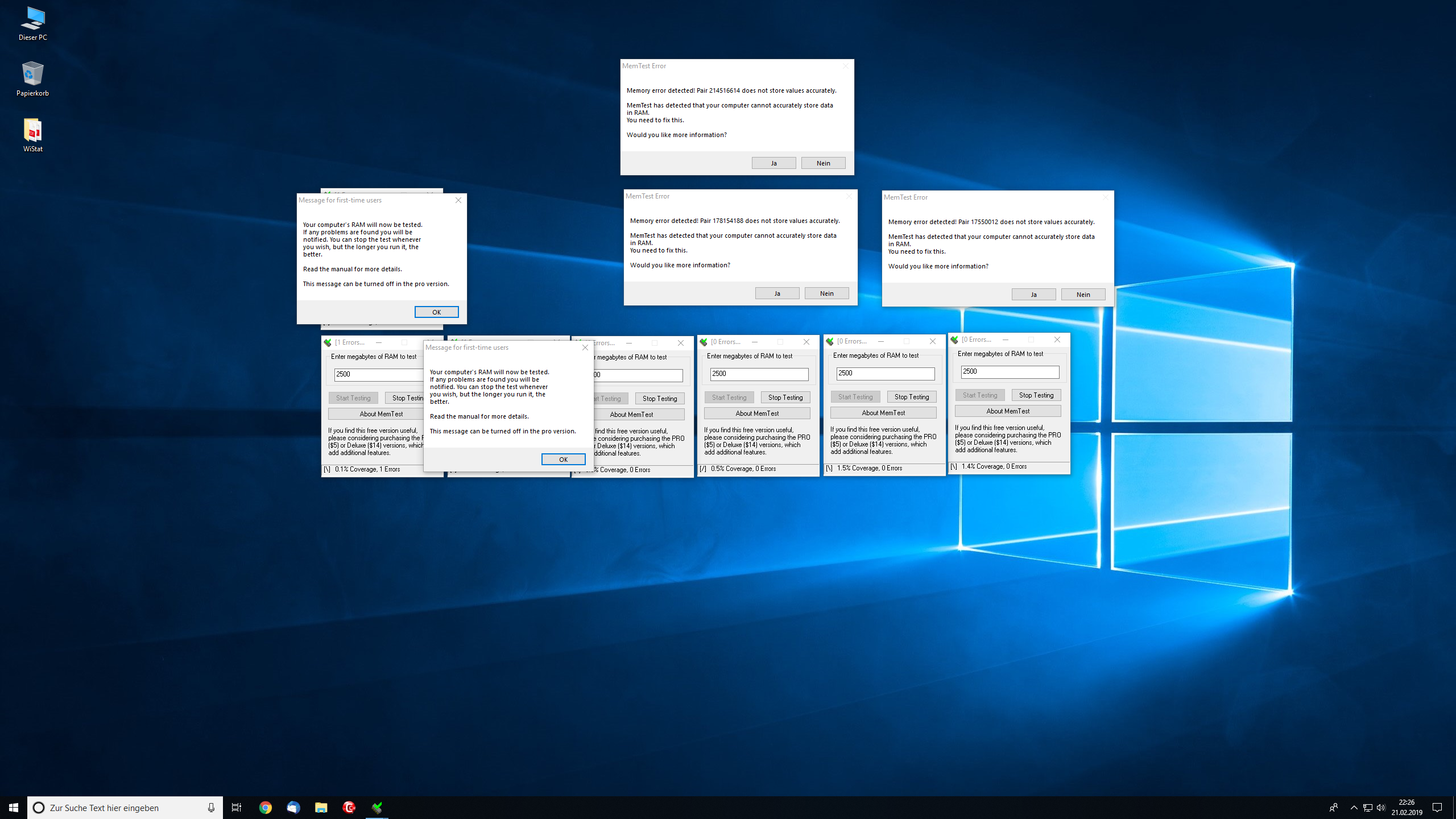Open the Windows Start menu

pyautogui.click(x=14, y=808)
